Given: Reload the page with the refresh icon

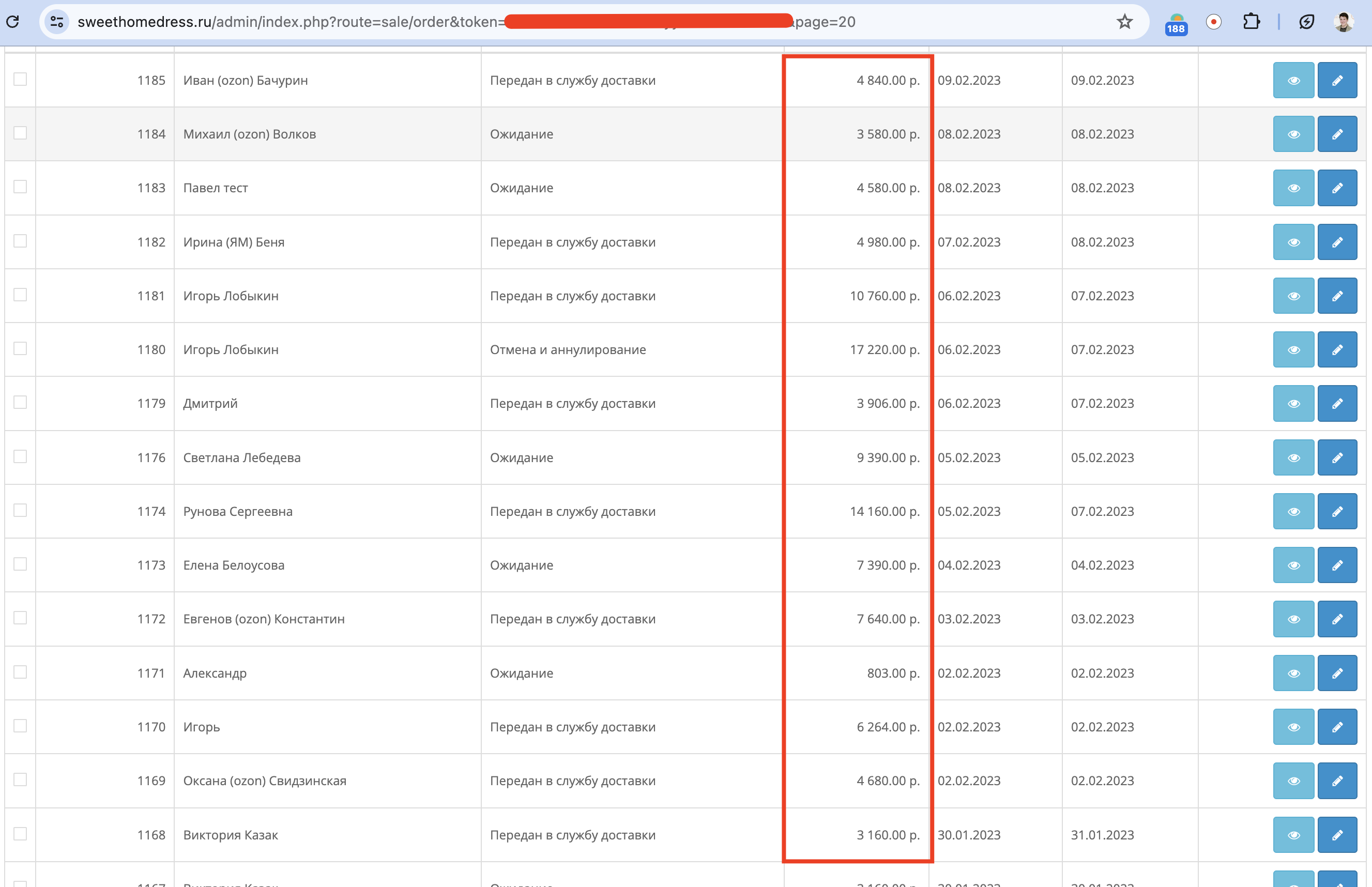Looking at the screenshot, I should 13,22.
